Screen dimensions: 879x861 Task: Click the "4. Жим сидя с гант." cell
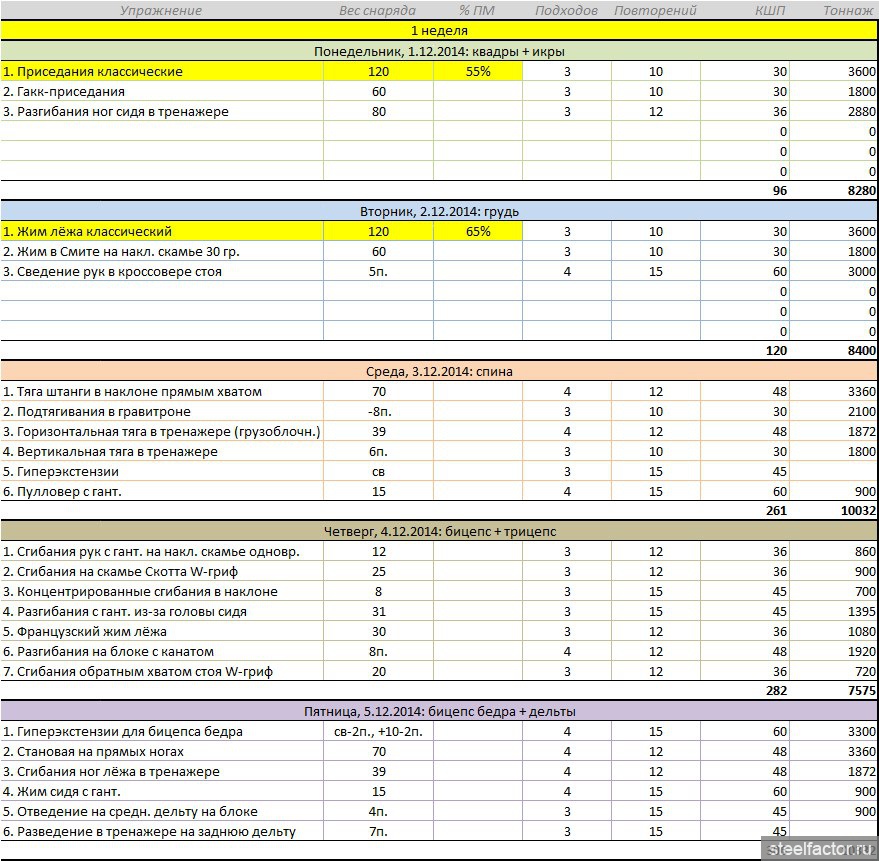pos(162,791)
